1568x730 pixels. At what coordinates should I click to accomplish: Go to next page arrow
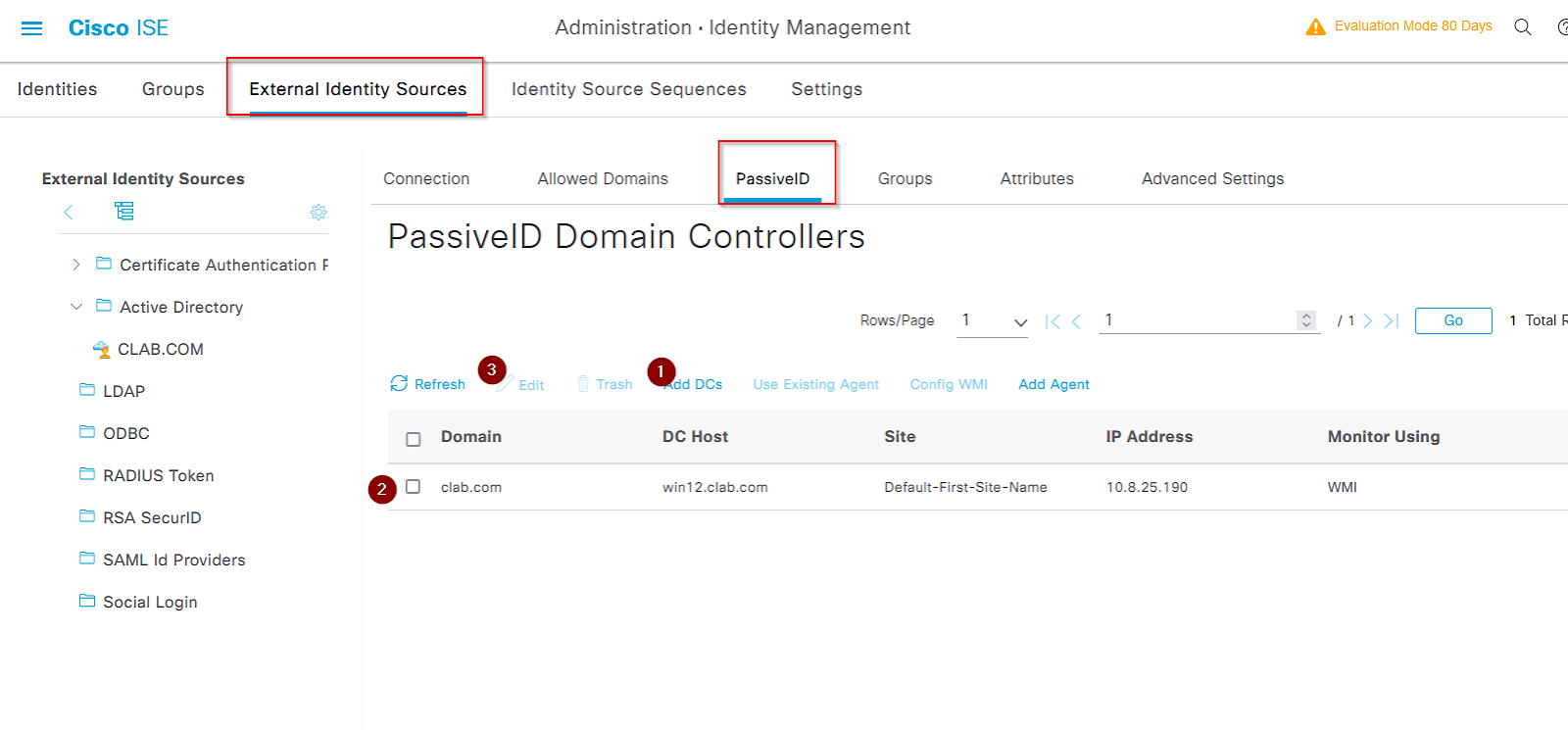click(x=1368, y=321)
